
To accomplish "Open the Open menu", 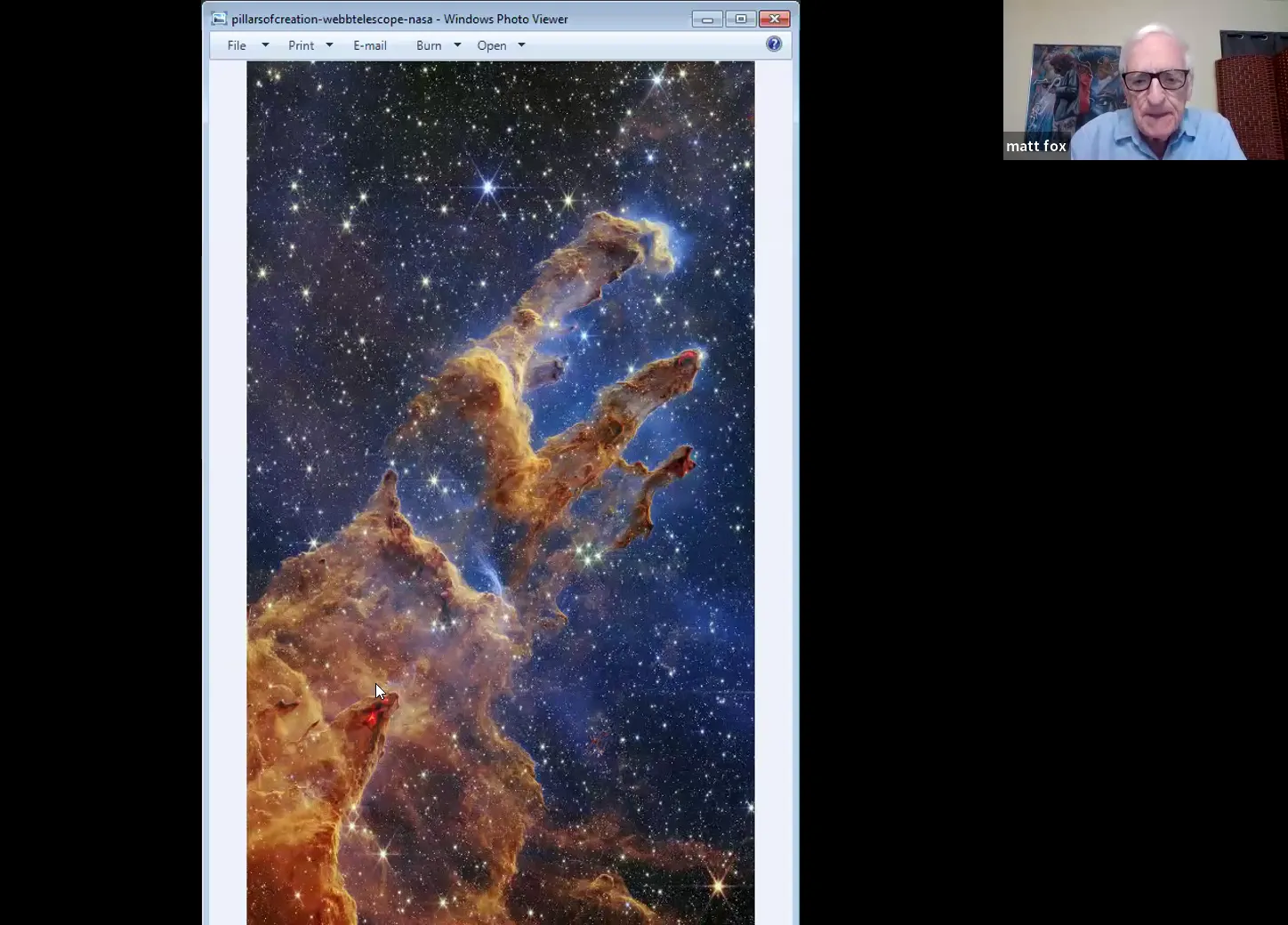I will click(x=492, y=45).
